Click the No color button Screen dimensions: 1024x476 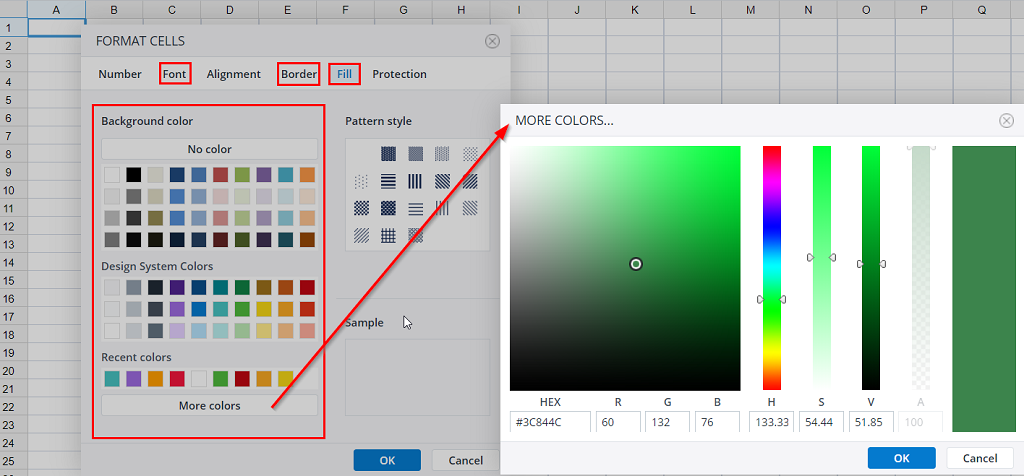(209, 149)
